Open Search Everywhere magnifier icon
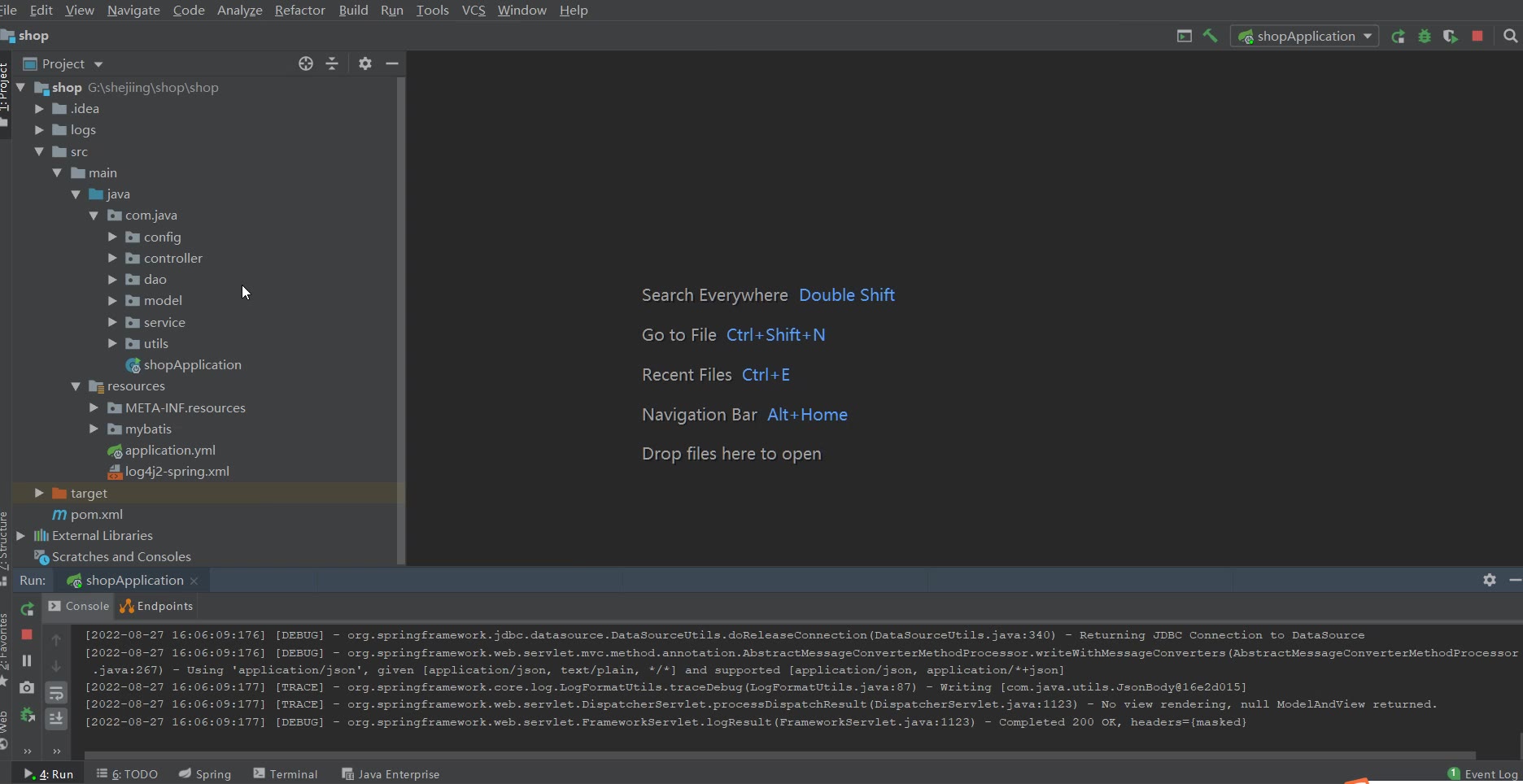The width and height of the screenshot is (1523, 784). pyautogui.click(x=1511, y=36)
